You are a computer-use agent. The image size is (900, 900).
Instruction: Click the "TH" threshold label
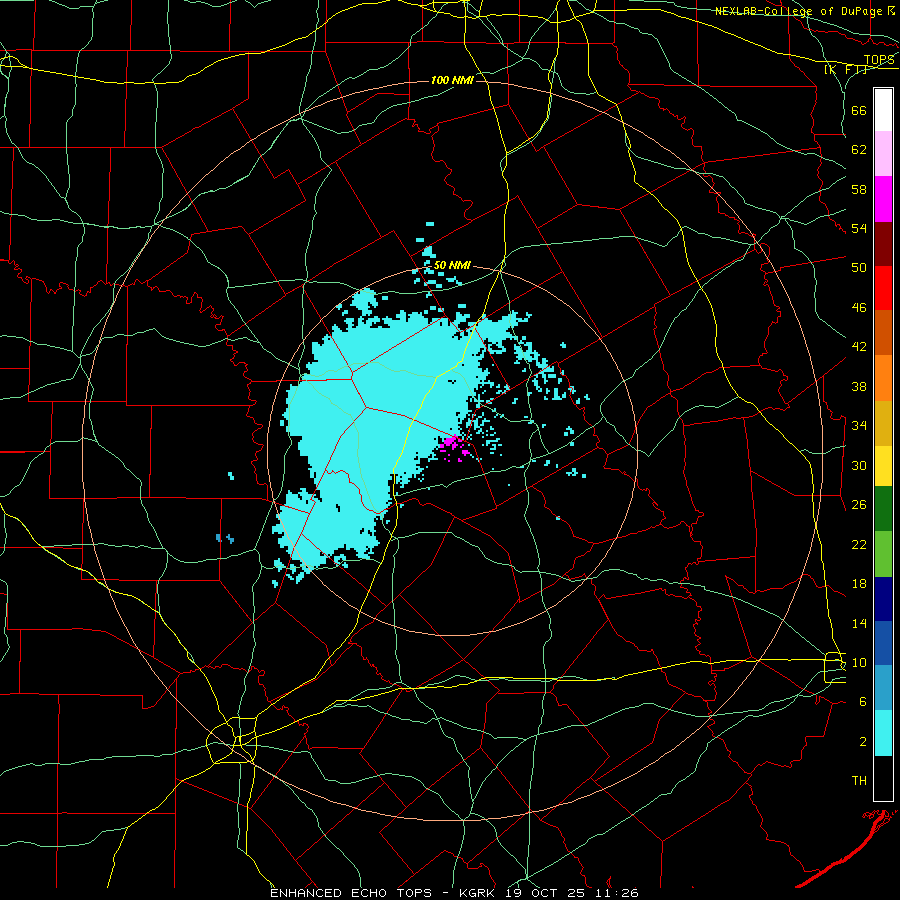coord(859,781)
